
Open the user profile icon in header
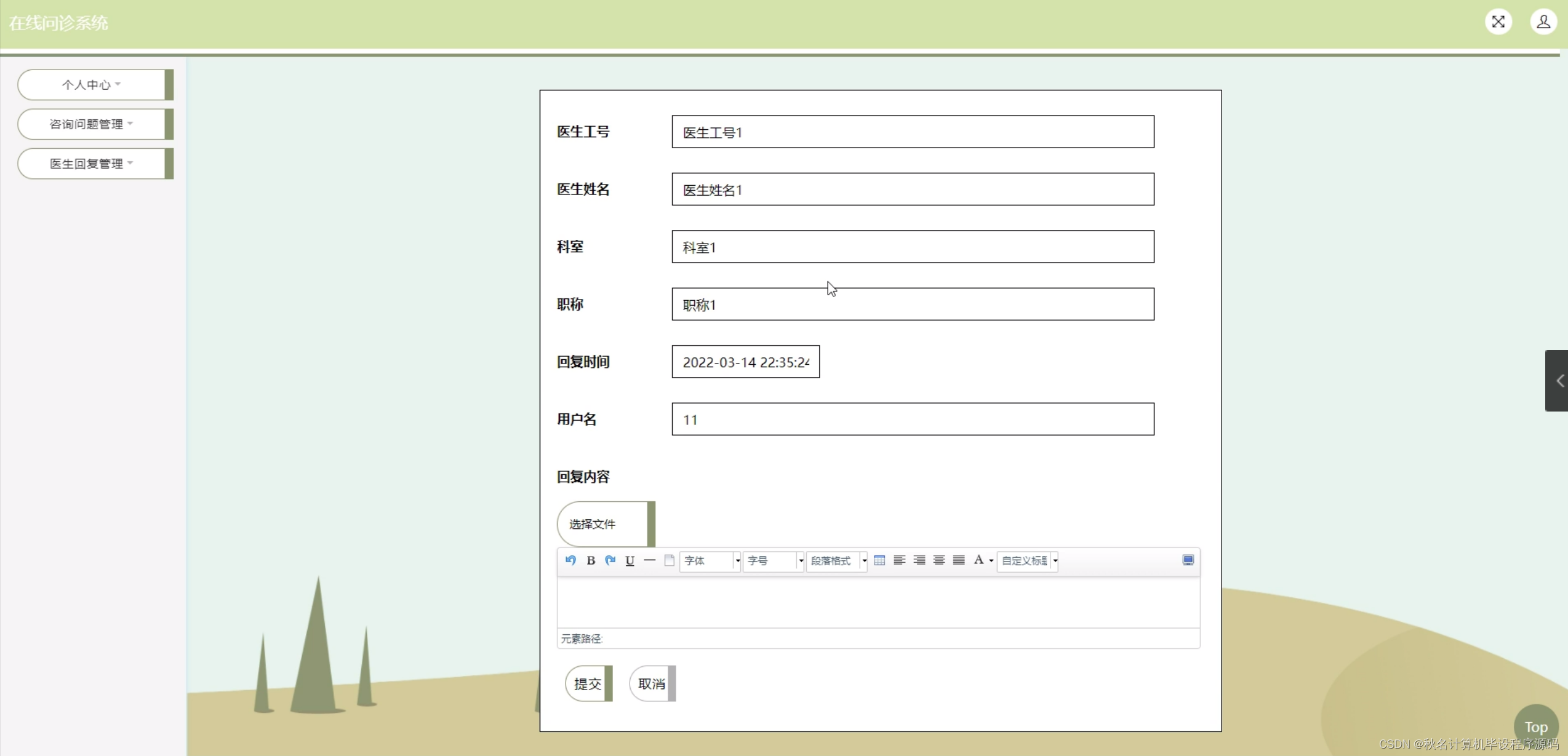1543,22
